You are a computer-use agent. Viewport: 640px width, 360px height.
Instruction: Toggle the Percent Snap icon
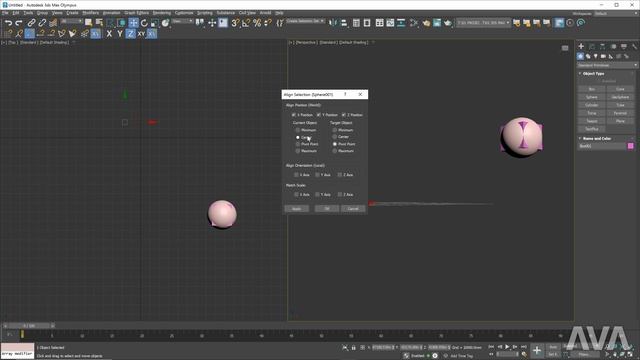point(257,23)
